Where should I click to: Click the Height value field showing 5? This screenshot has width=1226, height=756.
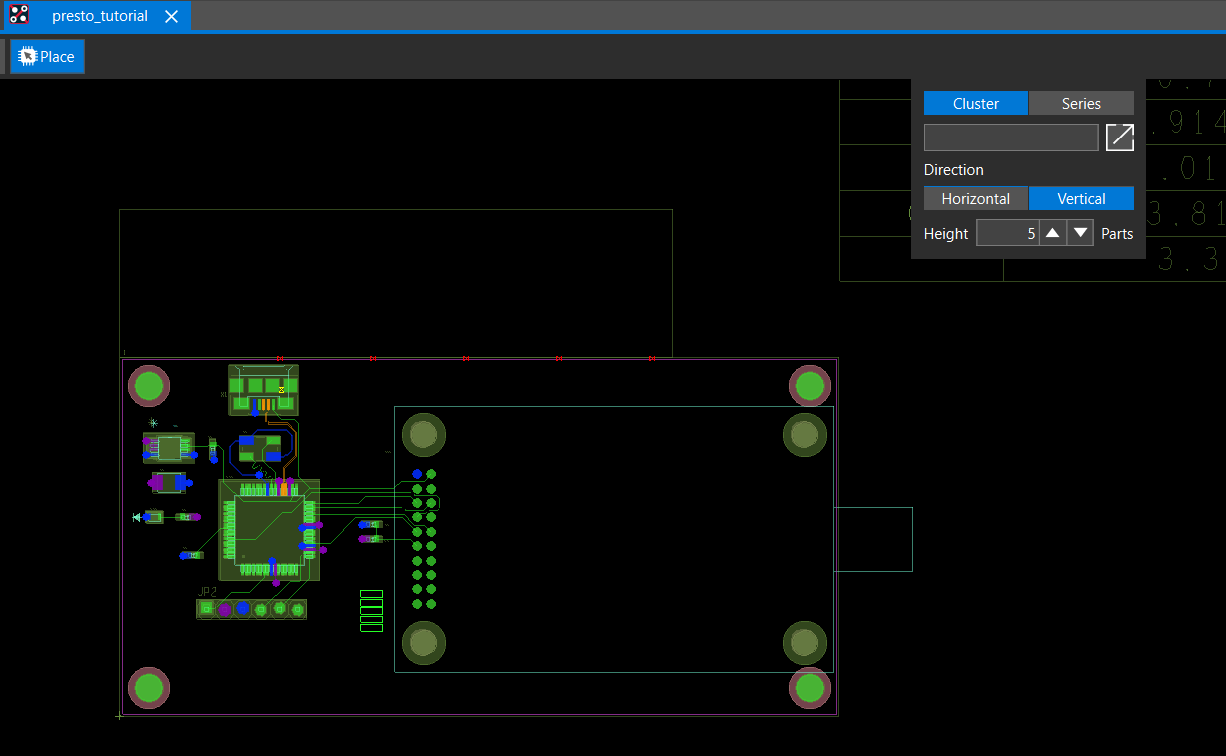coord(1005,232)
